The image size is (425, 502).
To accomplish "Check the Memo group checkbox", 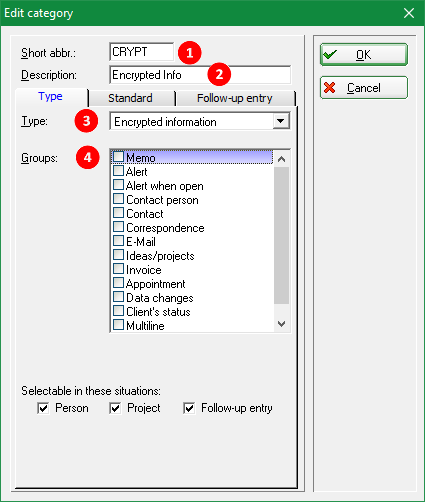I will pos(118,157).
